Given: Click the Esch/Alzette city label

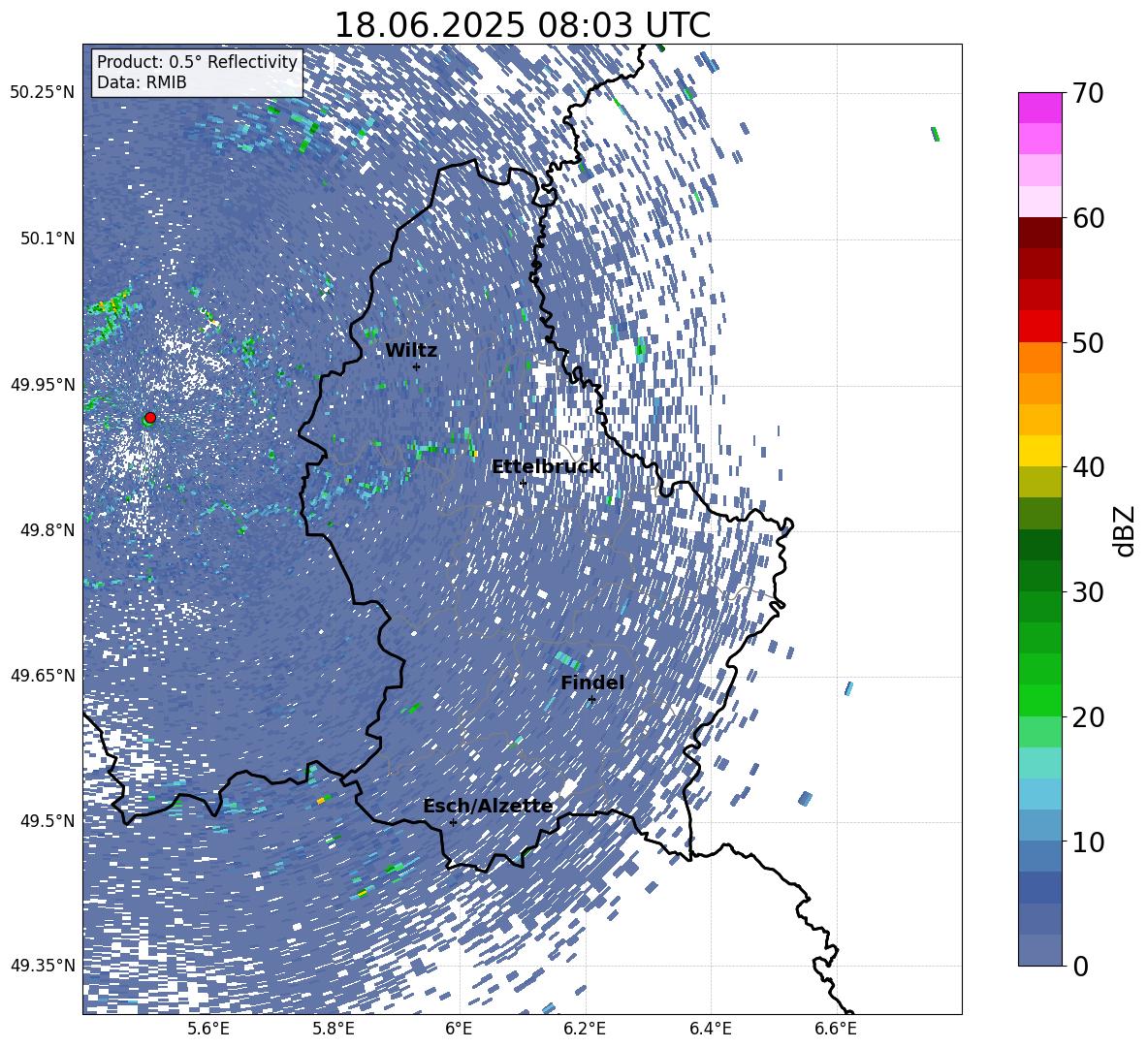Looking at the screenshot, I should tap(488, 807).
